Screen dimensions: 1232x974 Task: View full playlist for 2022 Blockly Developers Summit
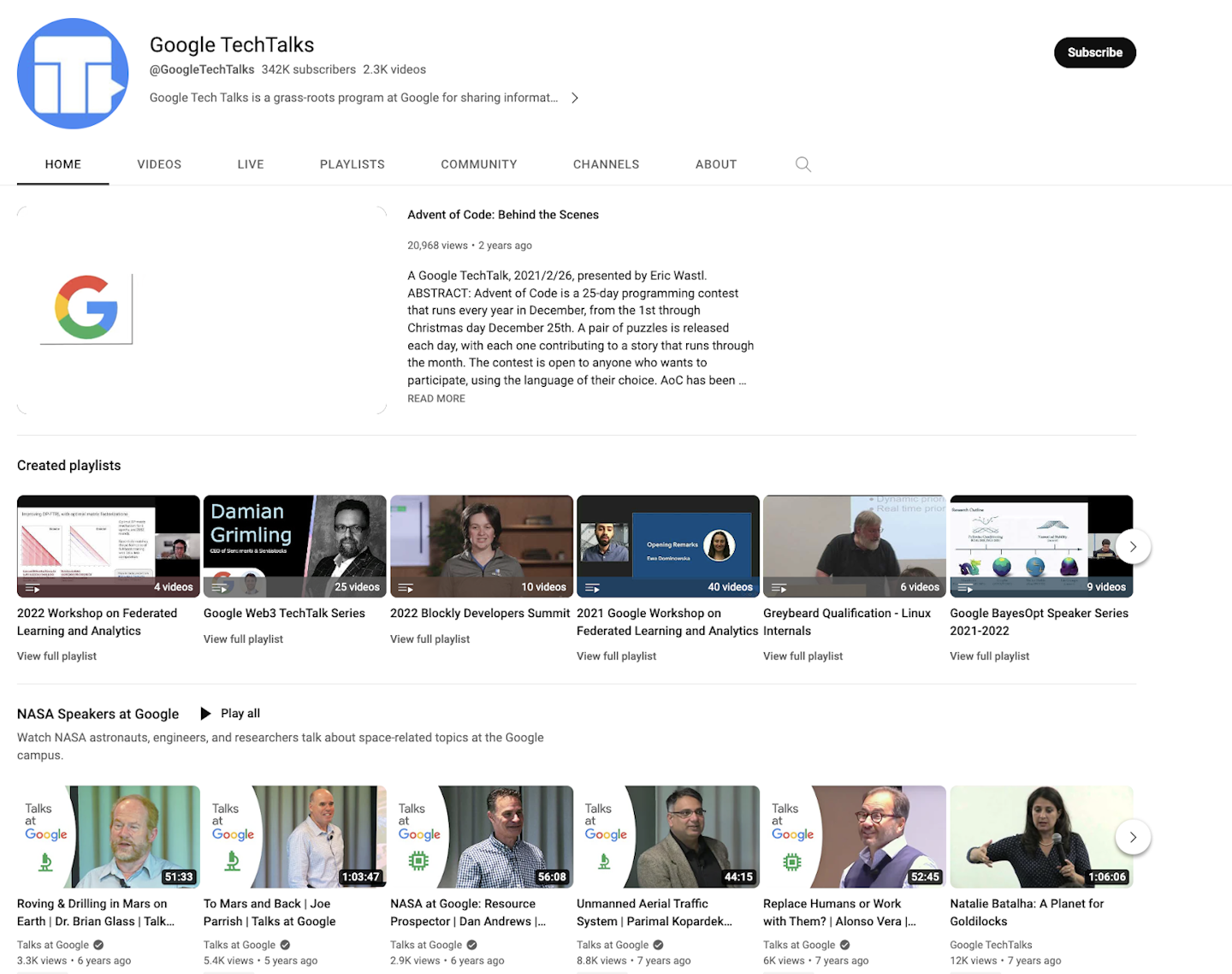coord(429,639)
